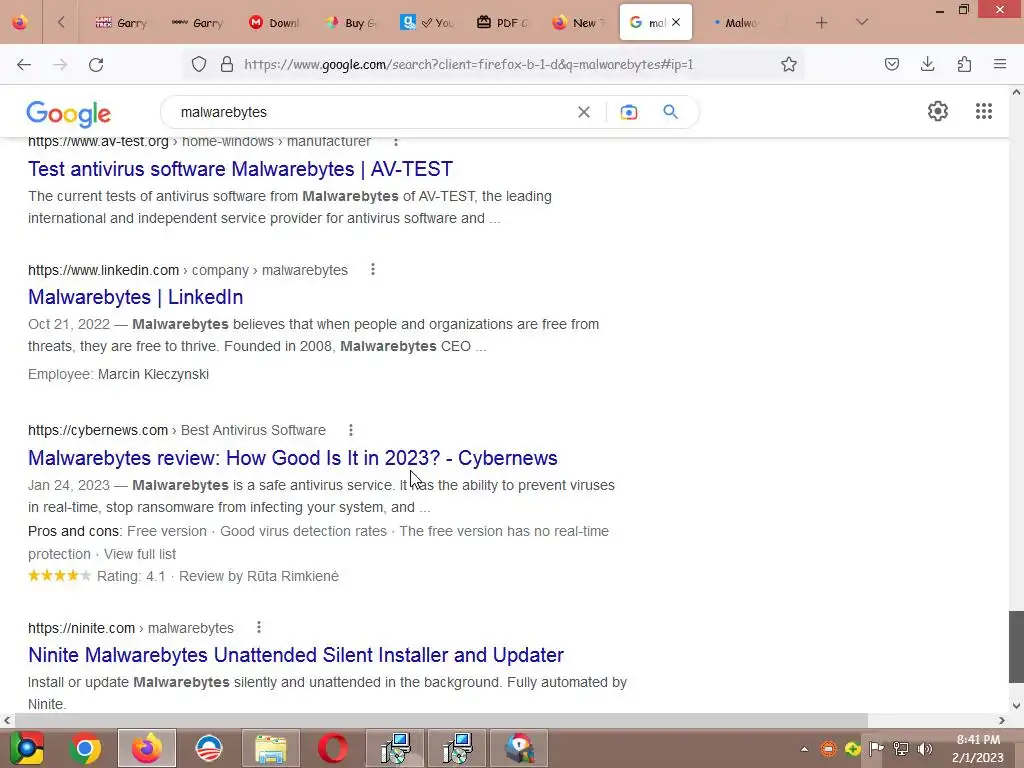The image size is (1024, 768).
Task: Open Google quick settings gear
Action: pyautogui.click(x=938, y=111)
